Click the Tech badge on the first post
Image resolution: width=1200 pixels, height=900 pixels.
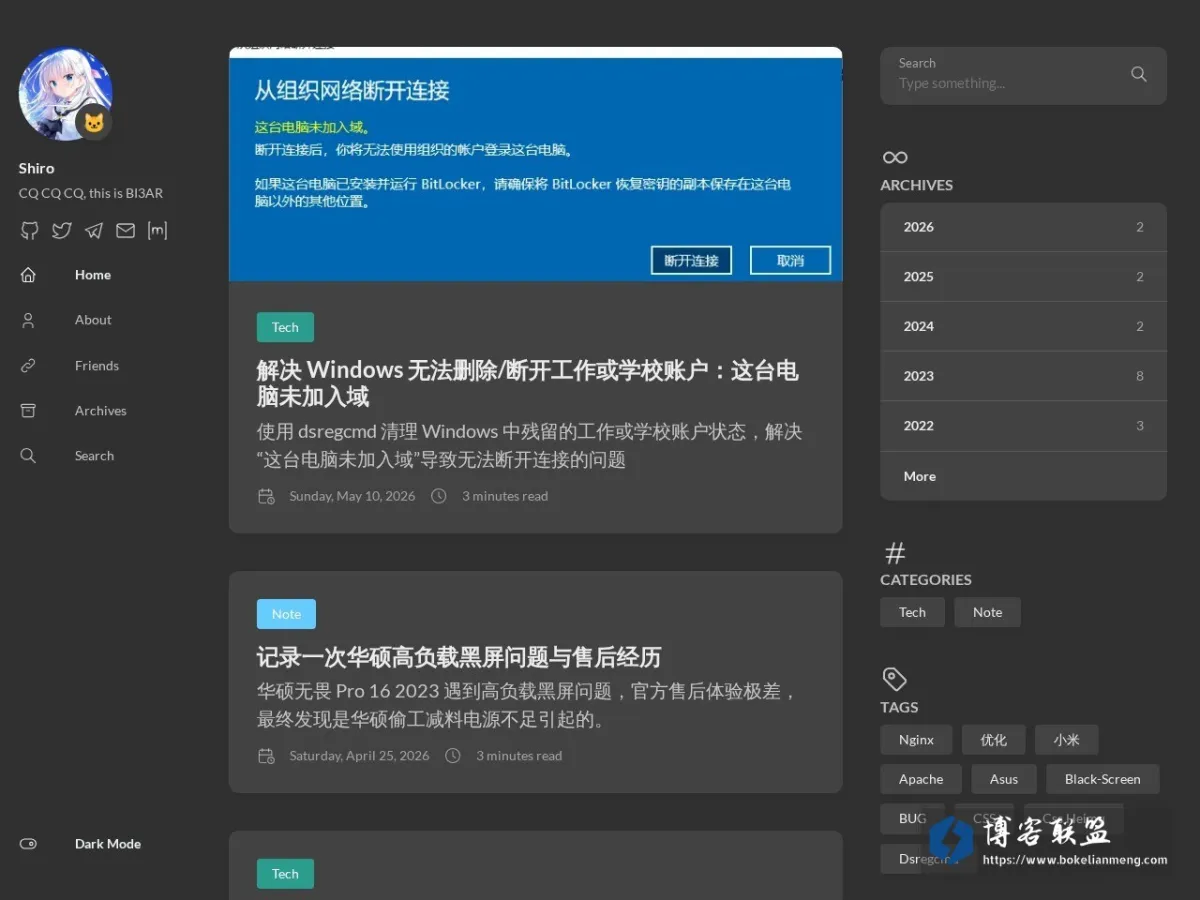(285, 327)
